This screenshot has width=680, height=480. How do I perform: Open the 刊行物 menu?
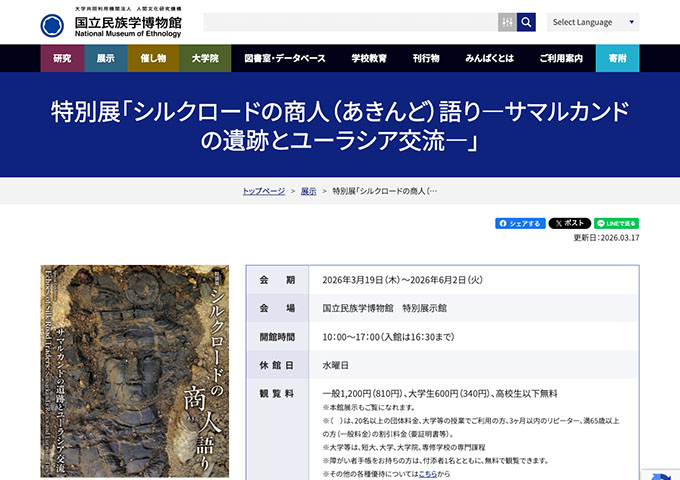[426, 58]
